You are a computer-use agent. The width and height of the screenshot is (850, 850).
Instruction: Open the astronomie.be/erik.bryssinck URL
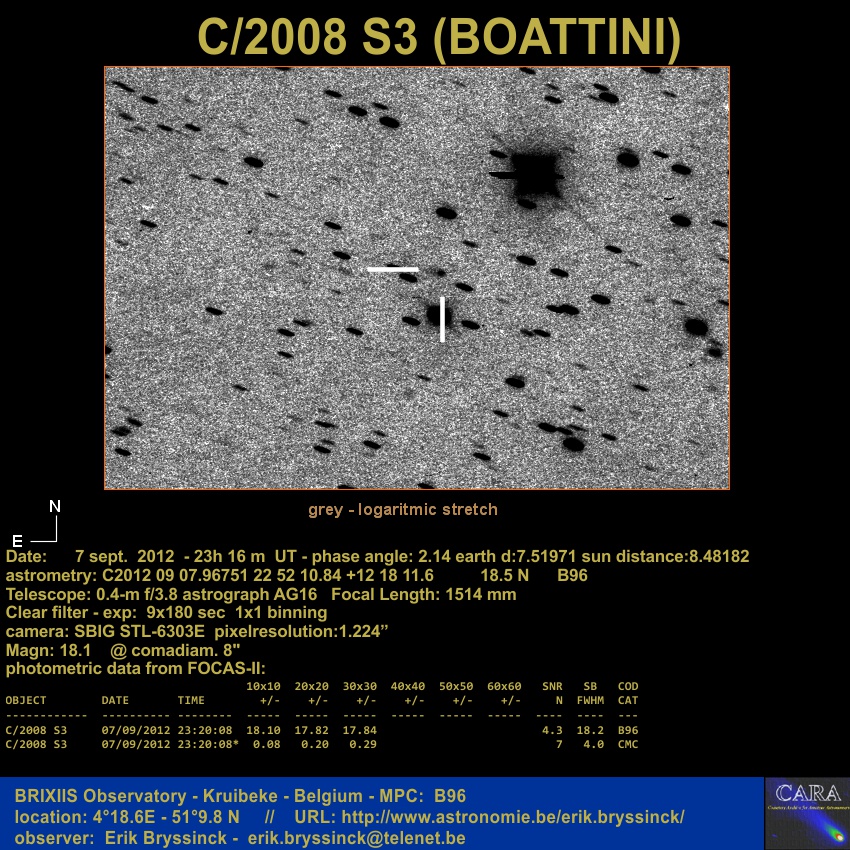pos(513,816)
